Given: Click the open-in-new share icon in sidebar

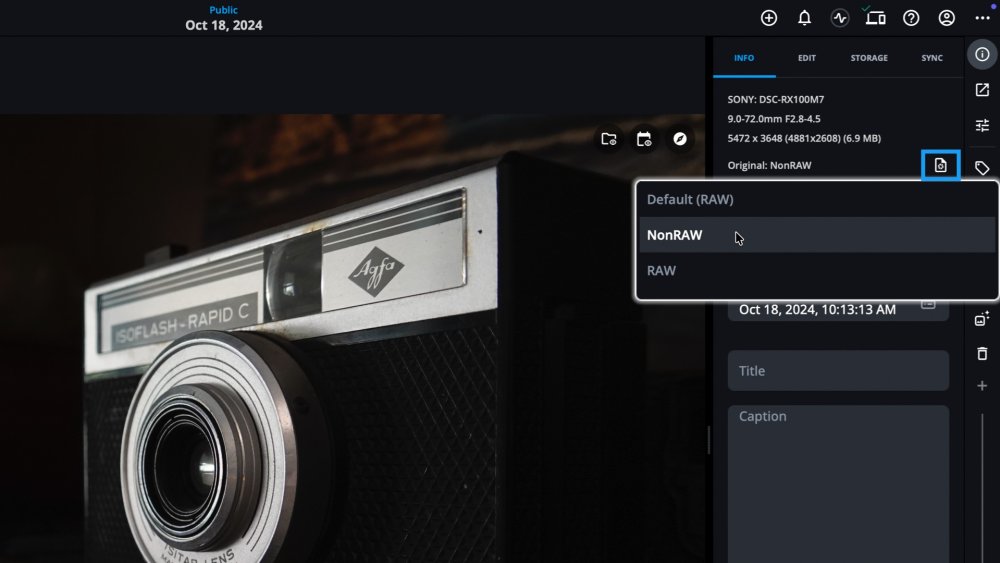Looking at the screenshot, I should click(982, 90).
